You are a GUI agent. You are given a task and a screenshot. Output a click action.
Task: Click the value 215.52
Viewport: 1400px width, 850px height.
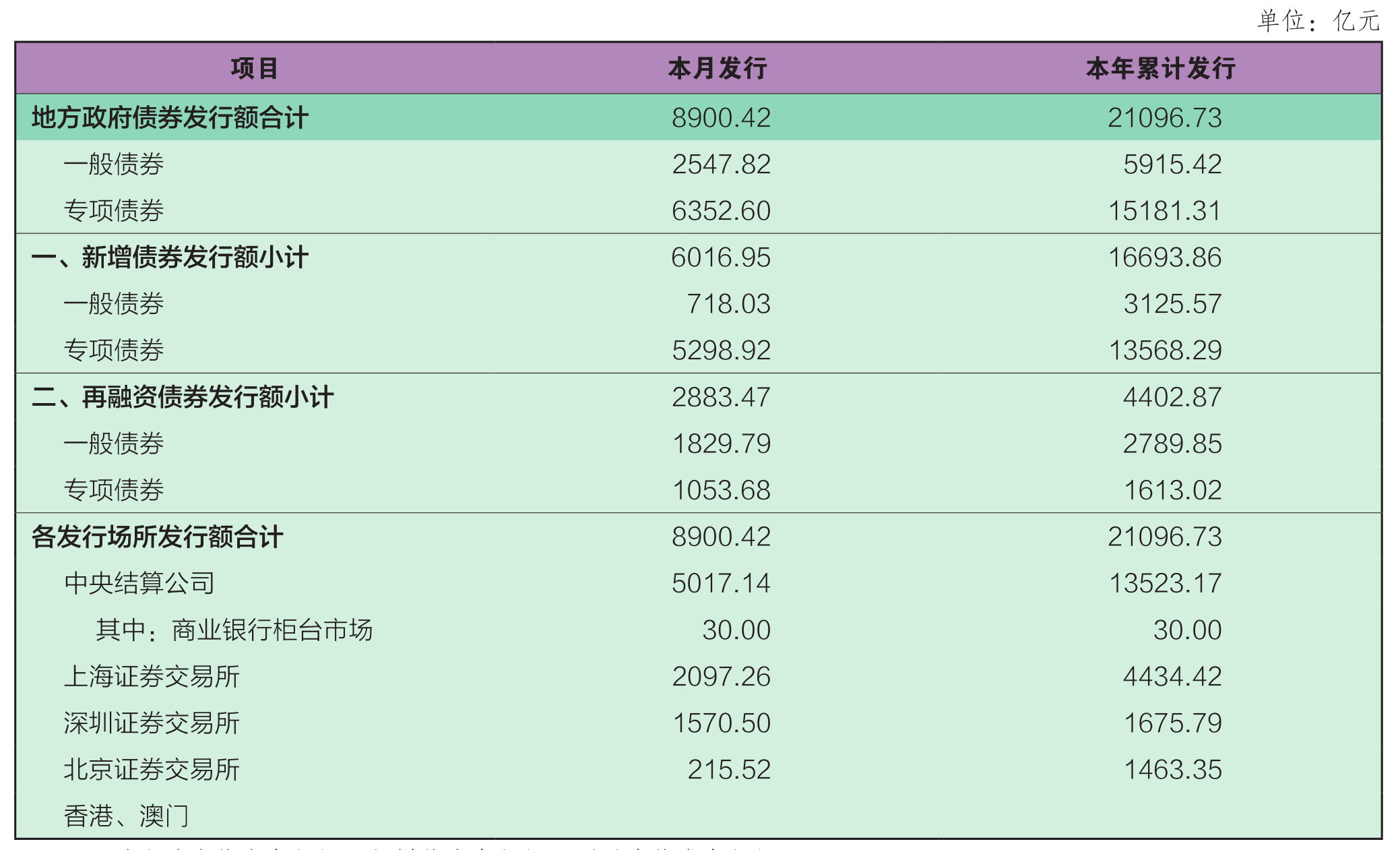(x=729, y=769)
